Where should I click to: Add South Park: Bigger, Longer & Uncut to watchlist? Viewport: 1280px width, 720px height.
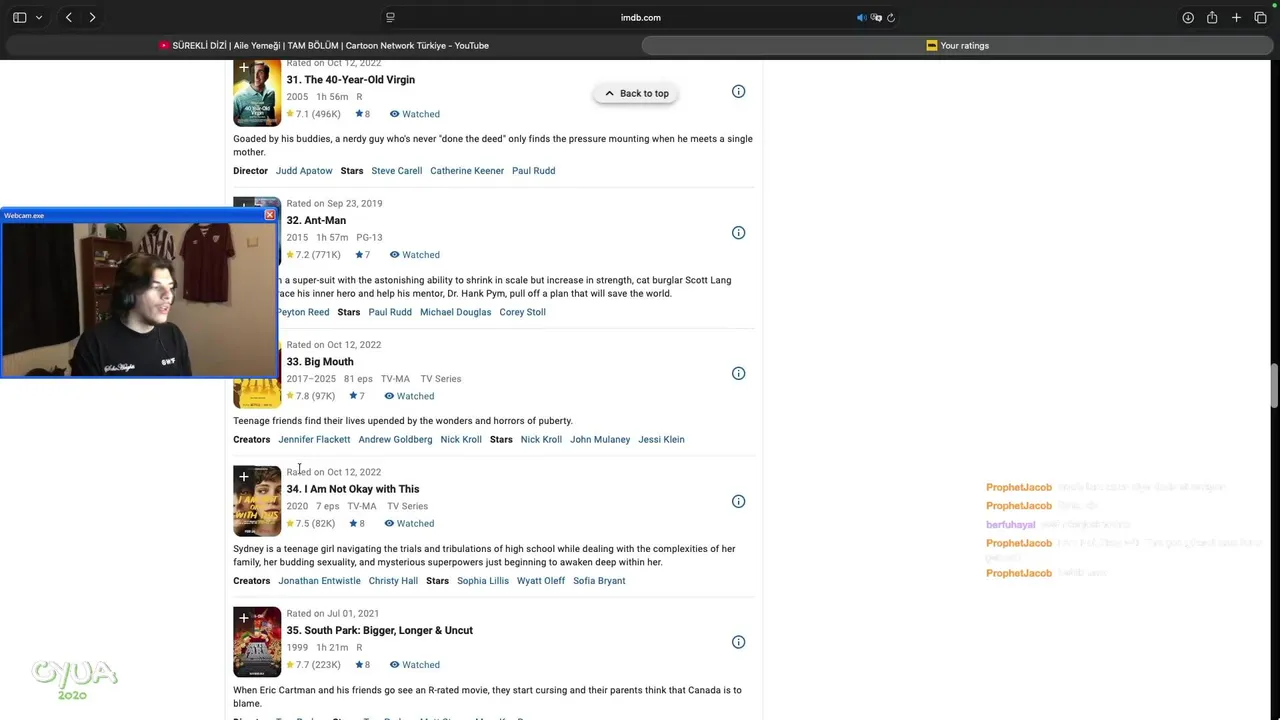tap(243, 618)
